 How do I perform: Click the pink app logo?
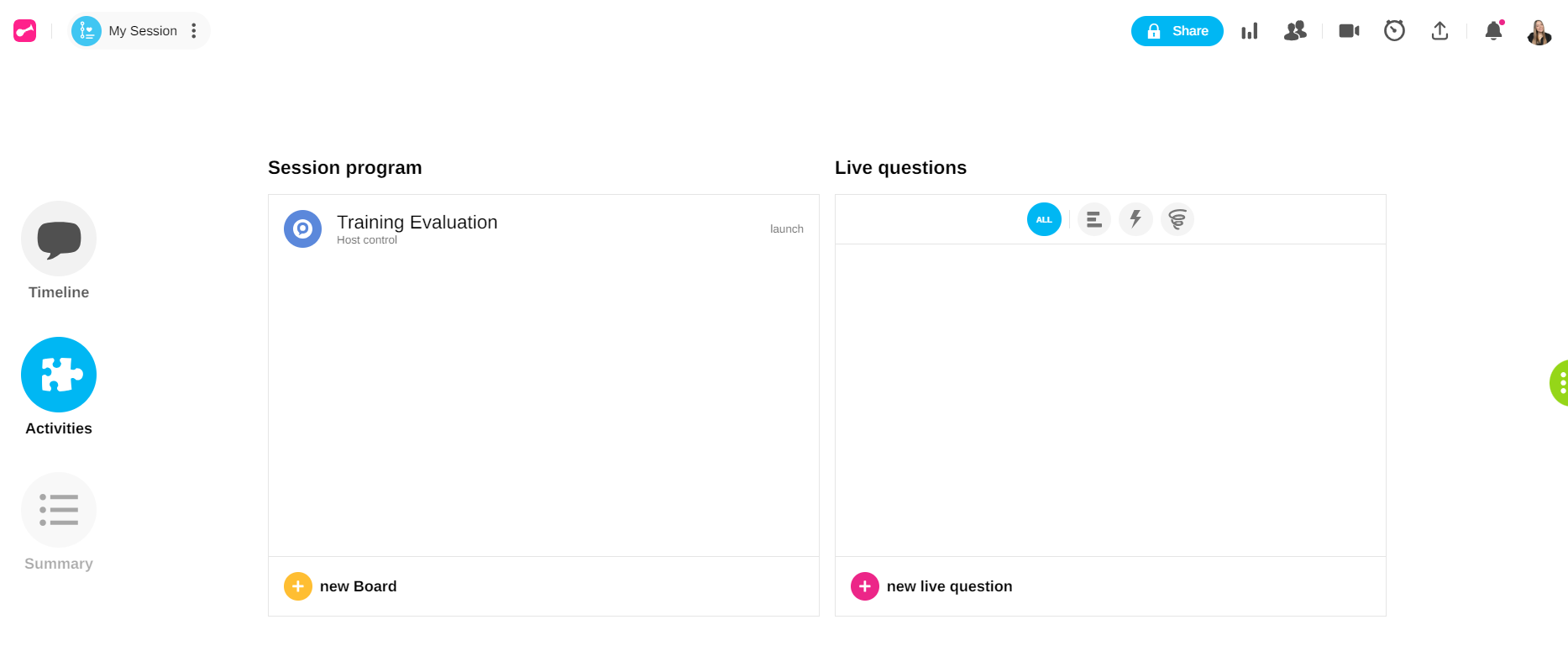[25, 31]
